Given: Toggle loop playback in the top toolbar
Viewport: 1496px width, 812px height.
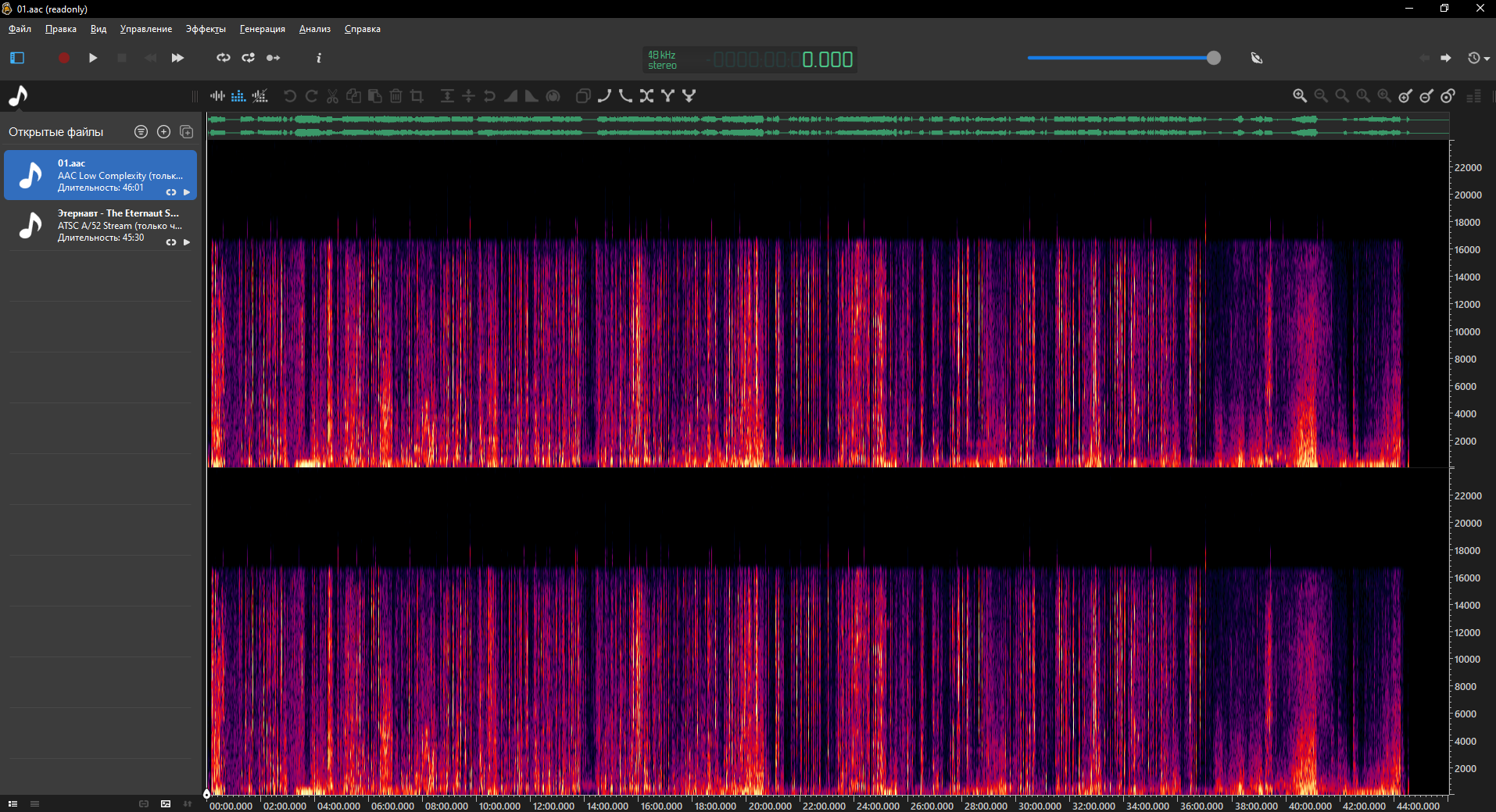Looking at the screenshot, I should [x=224, y=58].
